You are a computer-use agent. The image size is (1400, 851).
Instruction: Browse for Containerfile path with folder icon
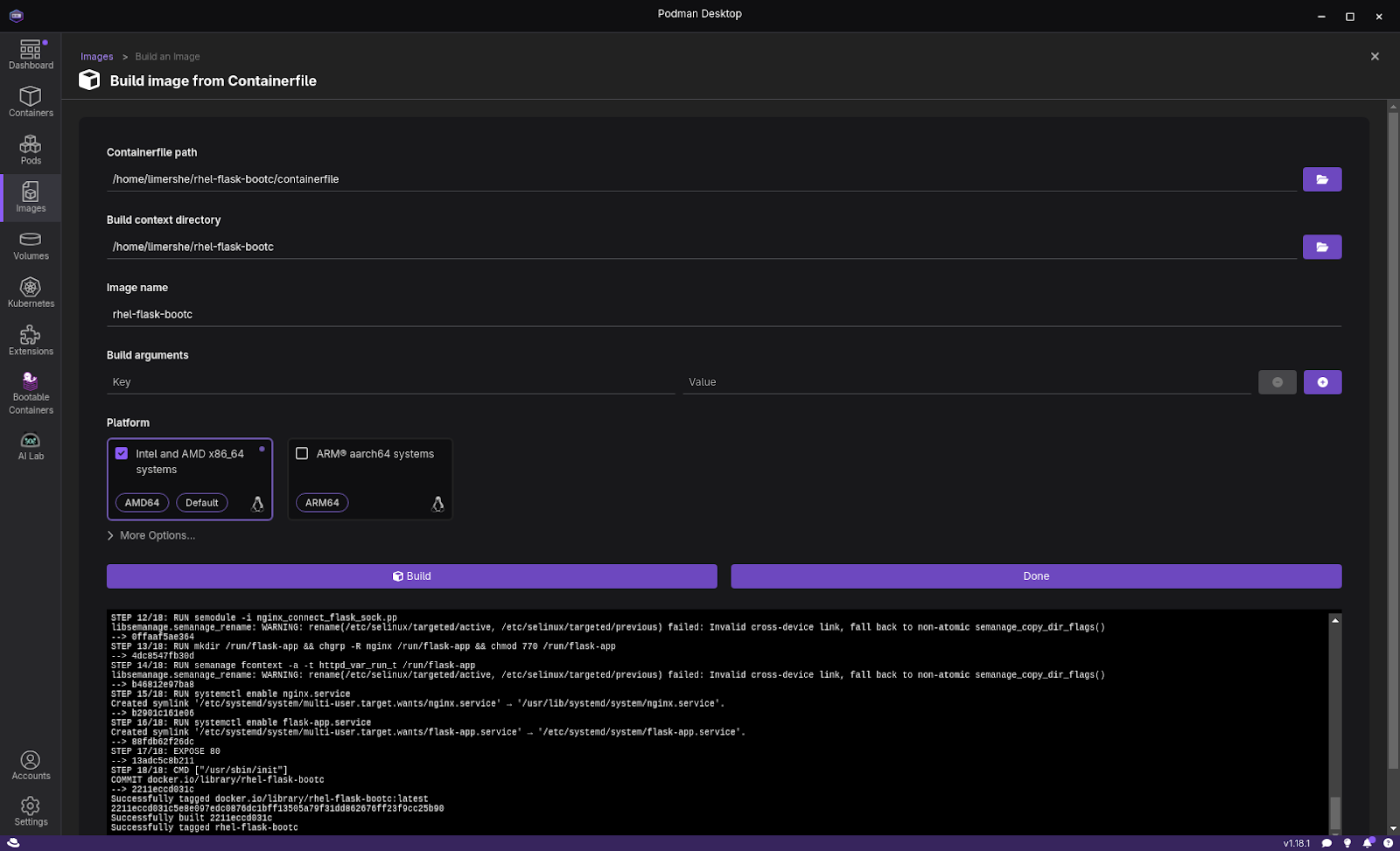click(1321, 179)
